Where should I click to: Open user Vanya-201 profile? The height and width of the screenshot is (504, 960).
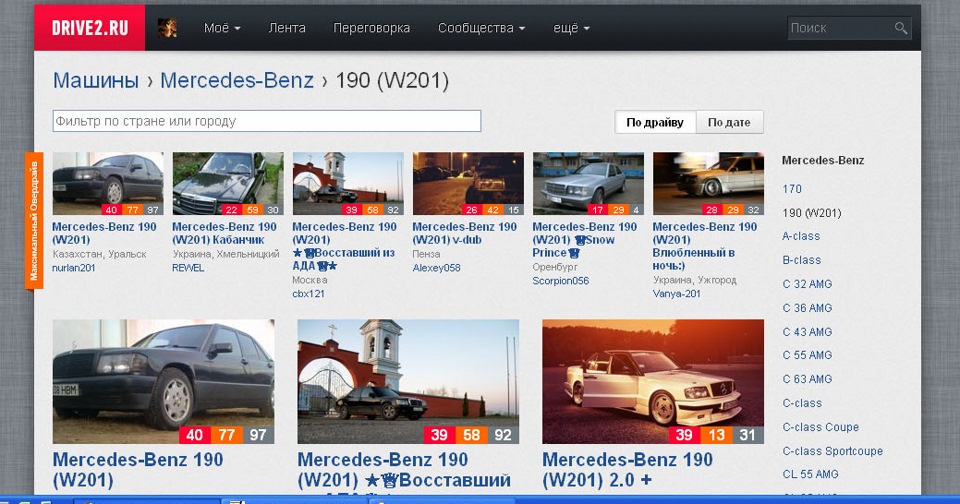point(677,293)
